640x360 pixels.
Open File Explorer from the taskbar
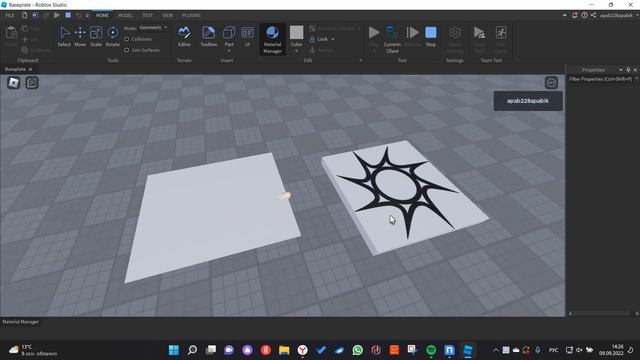pyautogui.click(x=284, y=350)
